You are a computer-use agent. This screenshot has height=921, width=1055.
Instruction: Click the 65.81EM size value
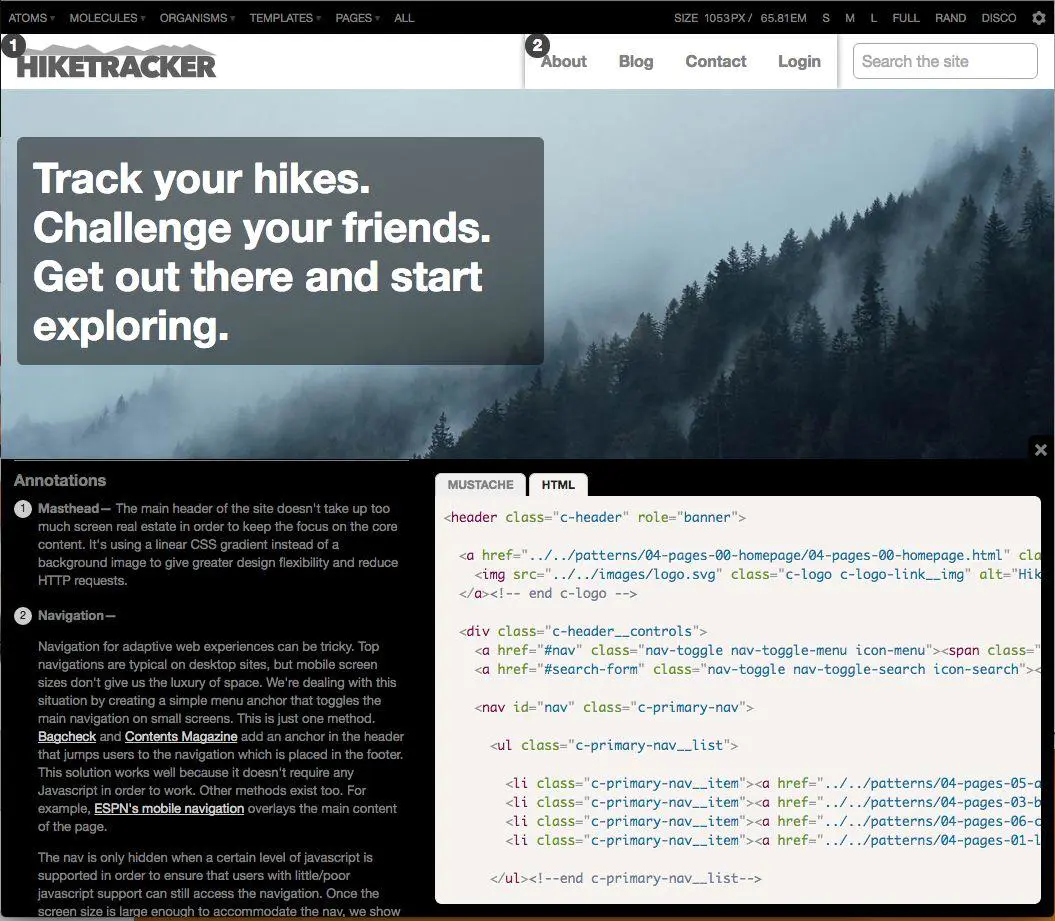[783, 18]
